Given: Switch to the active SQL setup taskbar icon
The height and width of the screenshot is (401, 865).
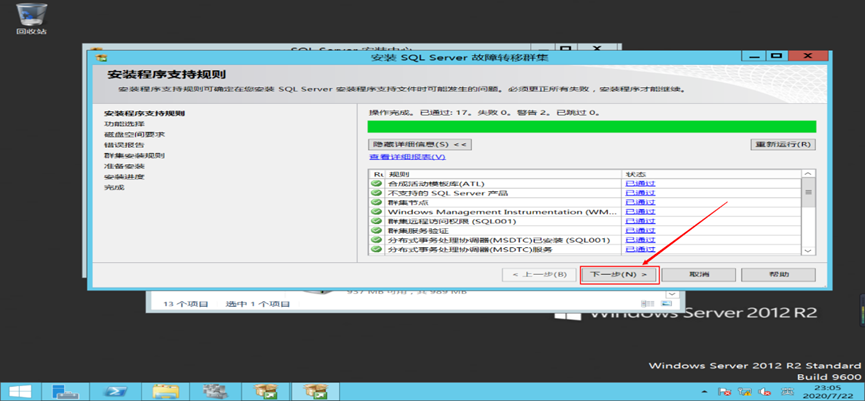Looking at the screenshot, I should point(314,392).
